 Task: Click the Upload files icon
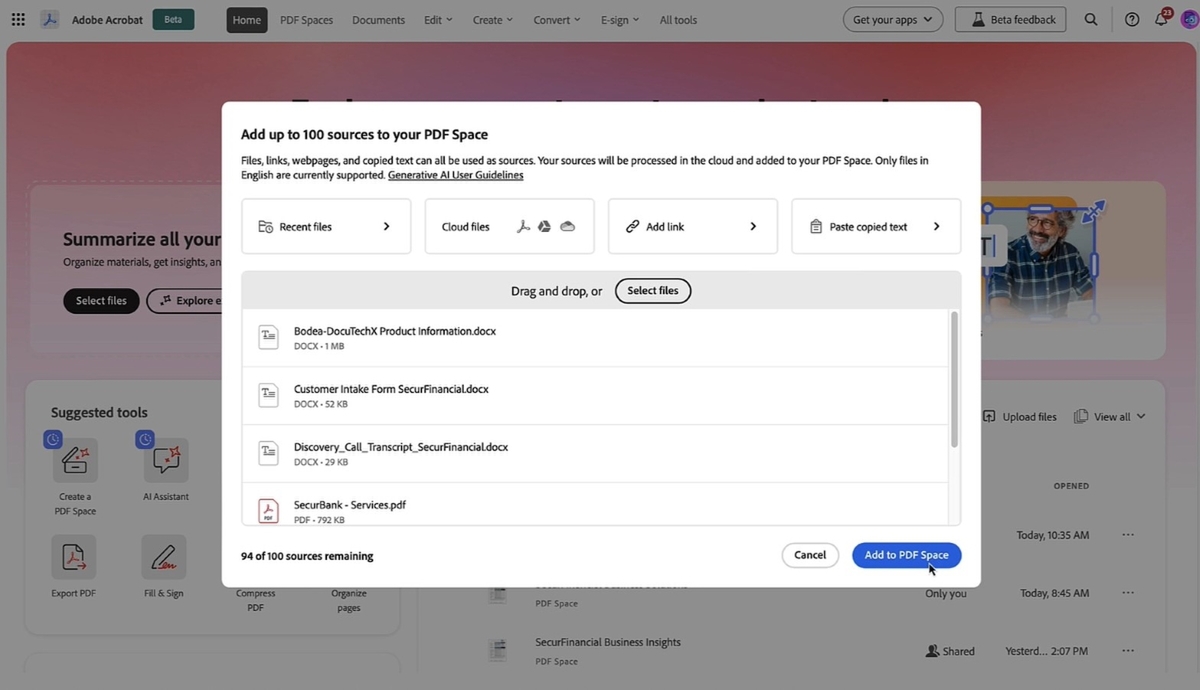989,416
